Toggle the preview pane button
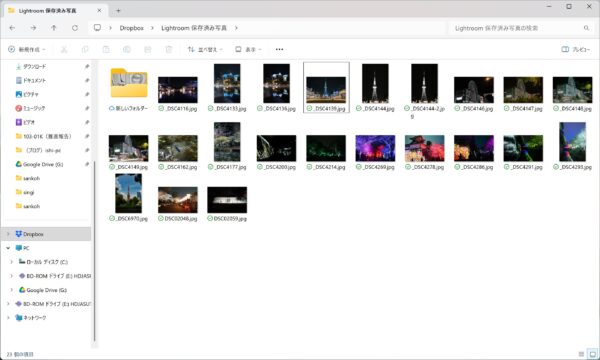This screenshot has width=600, height=360. (576, 49)
